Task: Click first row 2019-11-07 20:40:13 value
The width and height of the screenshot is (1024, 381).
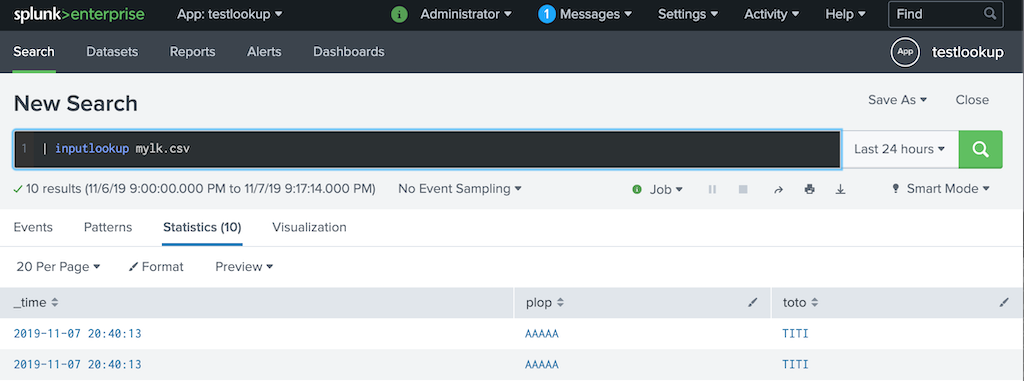Action: [x=78, y=334]
